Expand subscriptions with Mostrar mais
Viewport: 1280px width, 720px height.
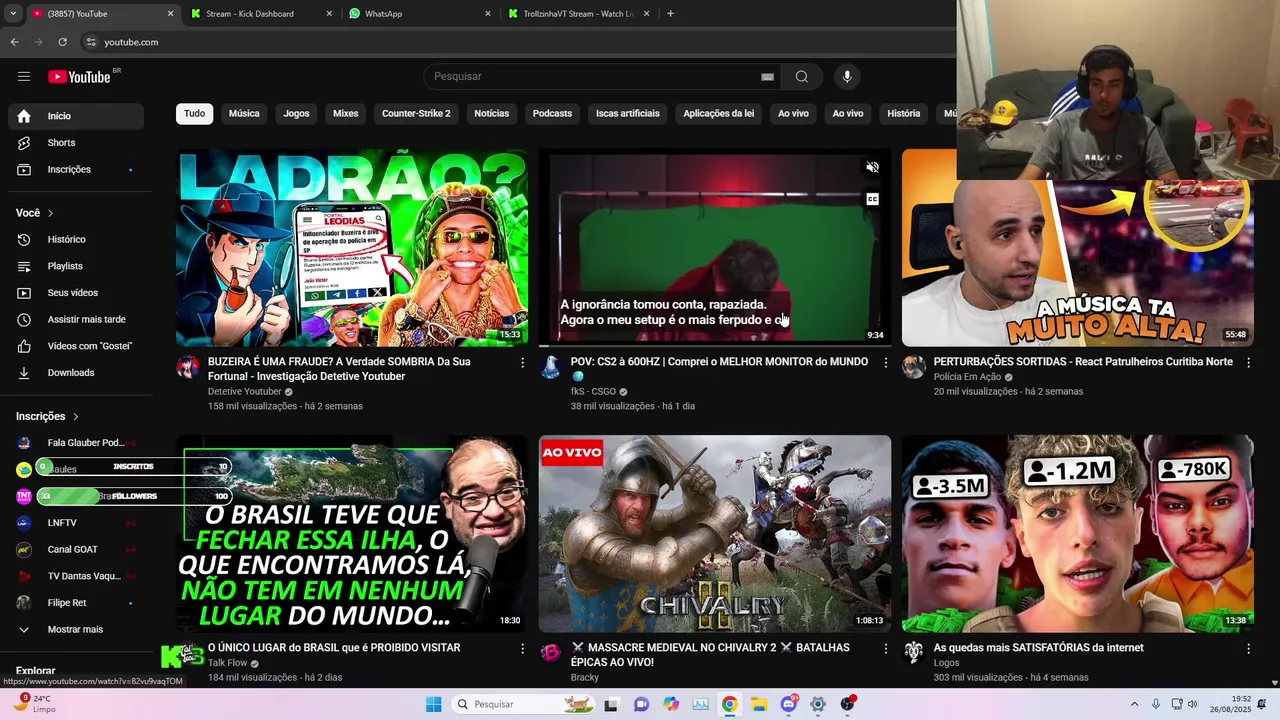[x=76, y=630]
